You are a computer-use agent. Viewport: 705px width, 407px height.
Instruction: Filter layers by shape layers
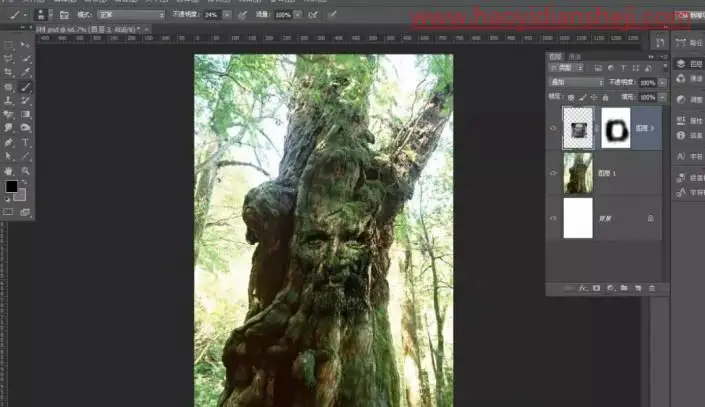click(636, 68)
